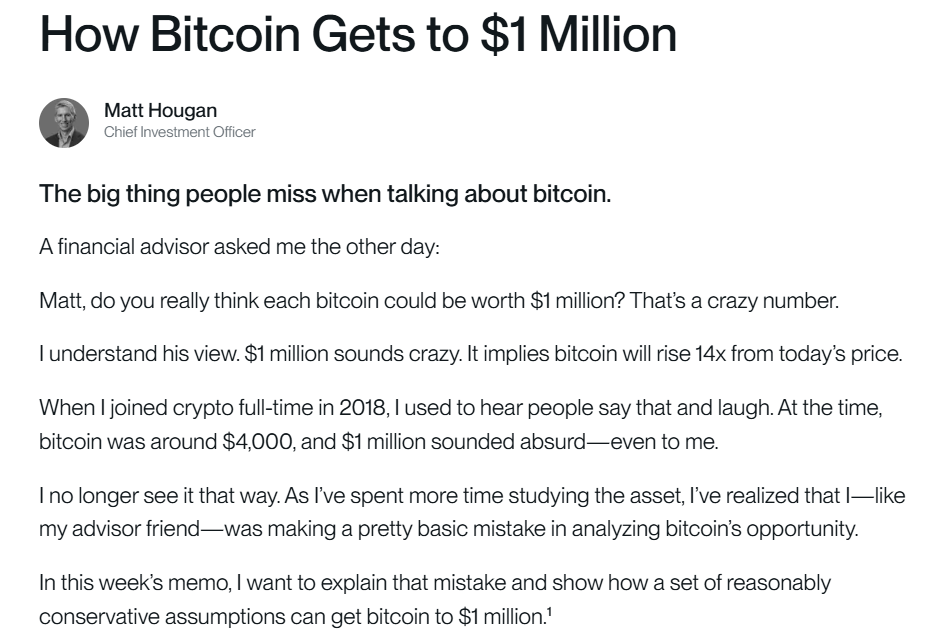The width and height of the screenshot is (925, 640).
Task: Open the Matt Hougan author name link
Action: tap(160, 110)
